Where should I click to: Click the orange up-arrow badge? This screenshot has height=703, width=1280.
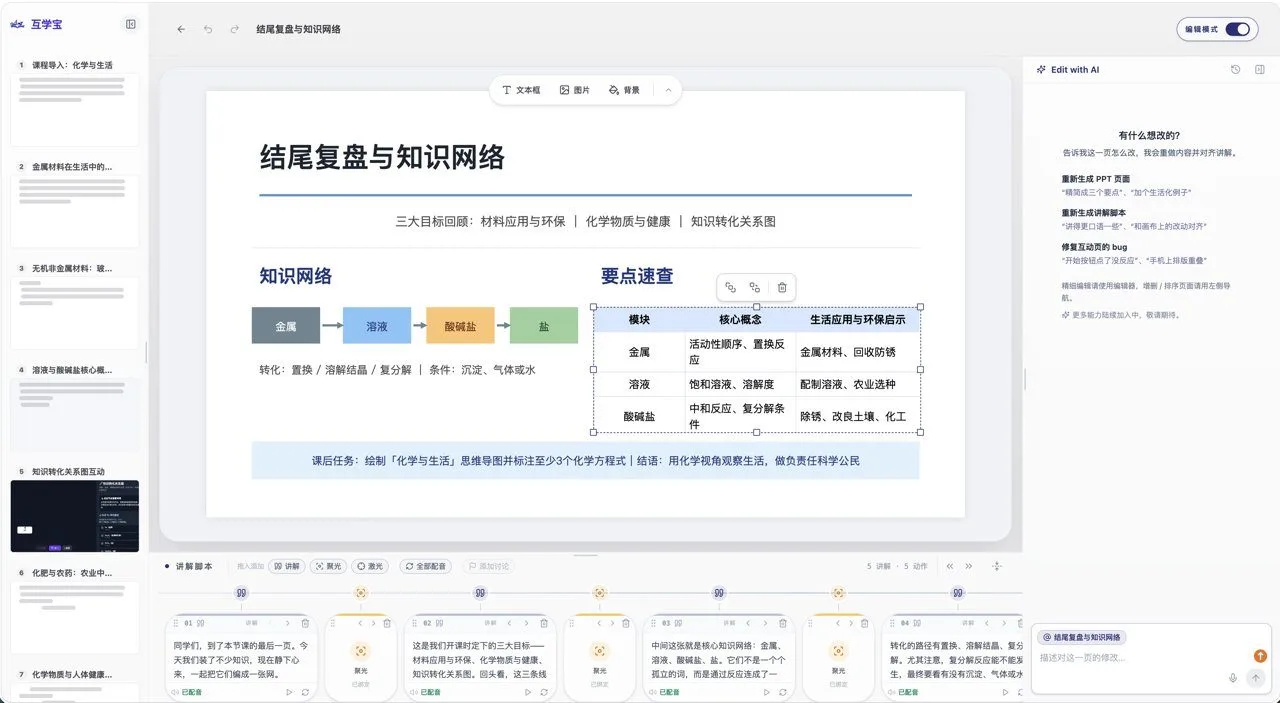(x=1260, y=656)
